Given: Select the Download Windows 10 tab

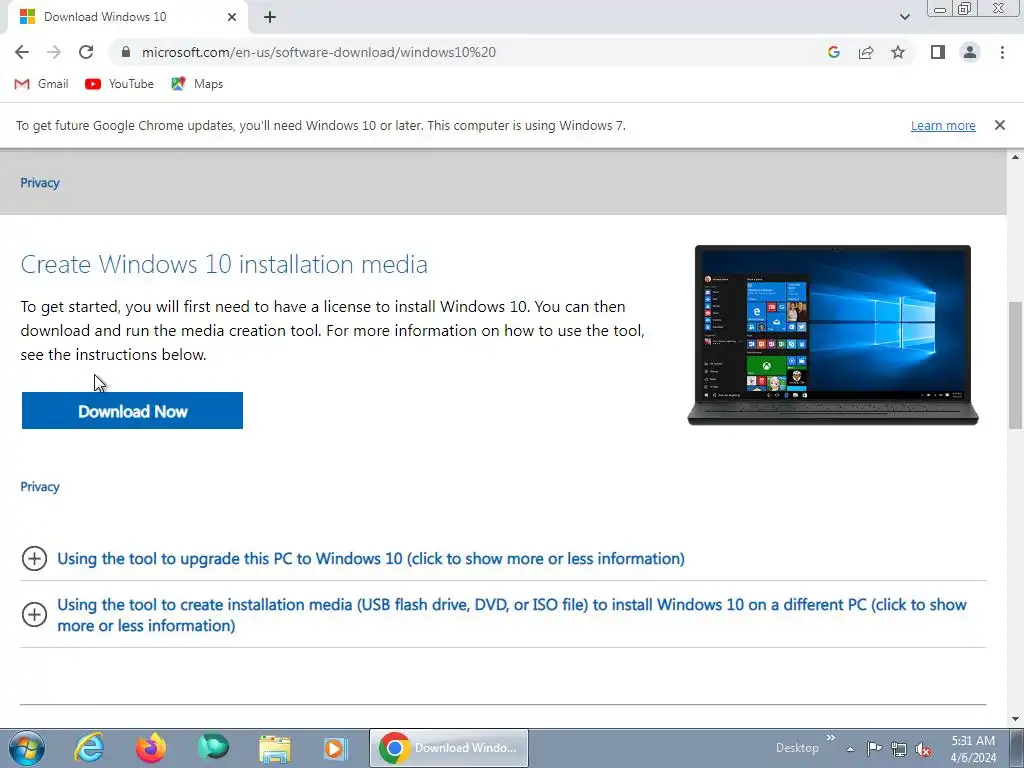Looking at the screenshot, I should click(128, 17).
